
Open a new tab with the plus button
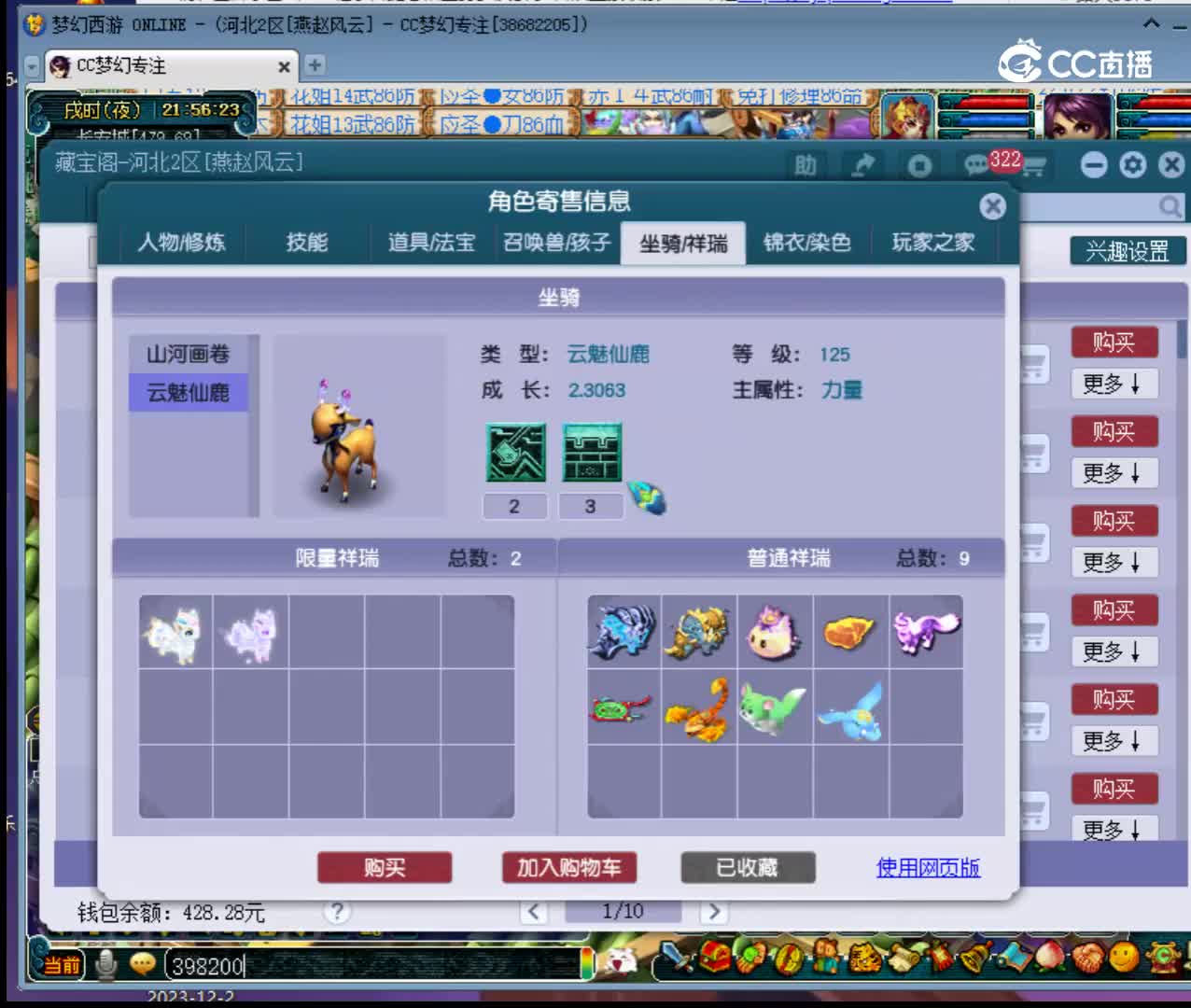pos(315,65)
